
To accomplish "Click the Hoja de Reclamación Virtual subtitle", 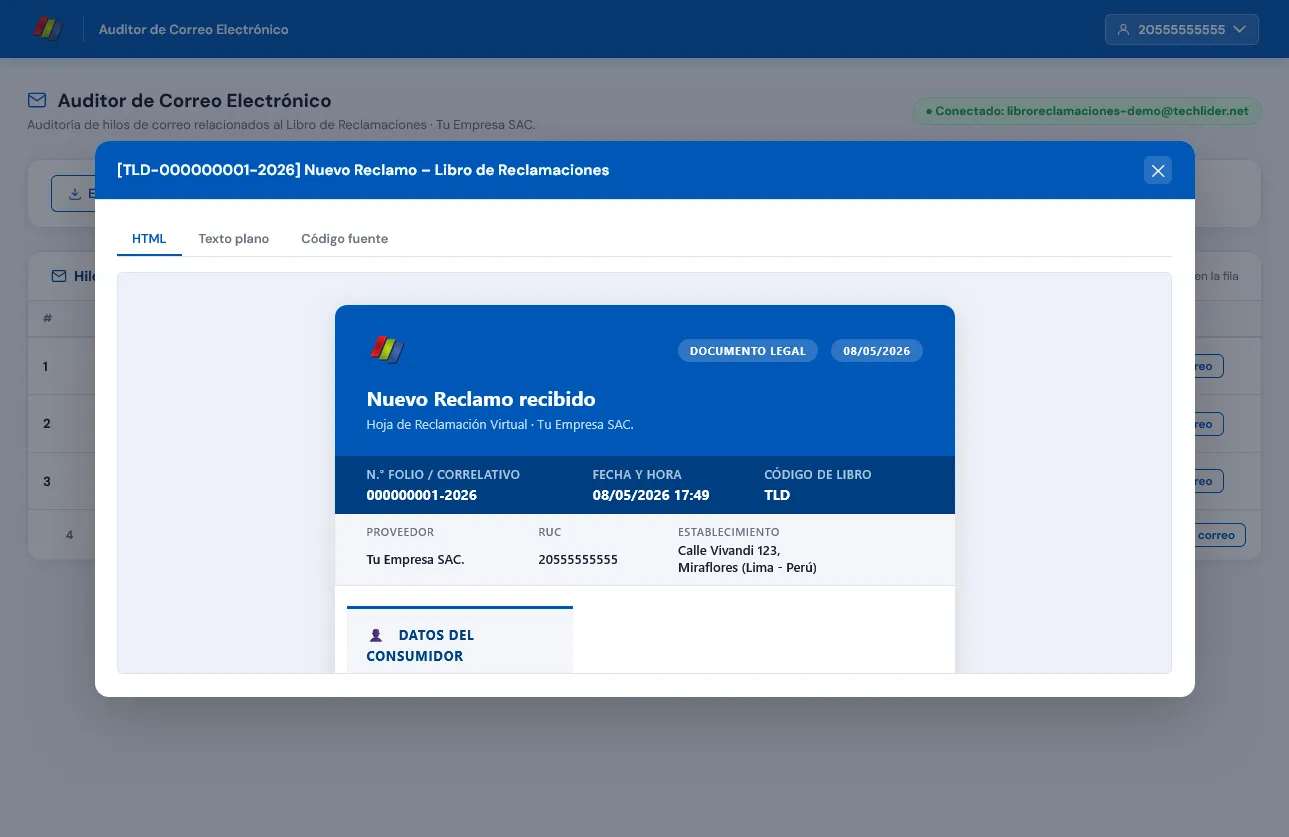I will point(500,425).
